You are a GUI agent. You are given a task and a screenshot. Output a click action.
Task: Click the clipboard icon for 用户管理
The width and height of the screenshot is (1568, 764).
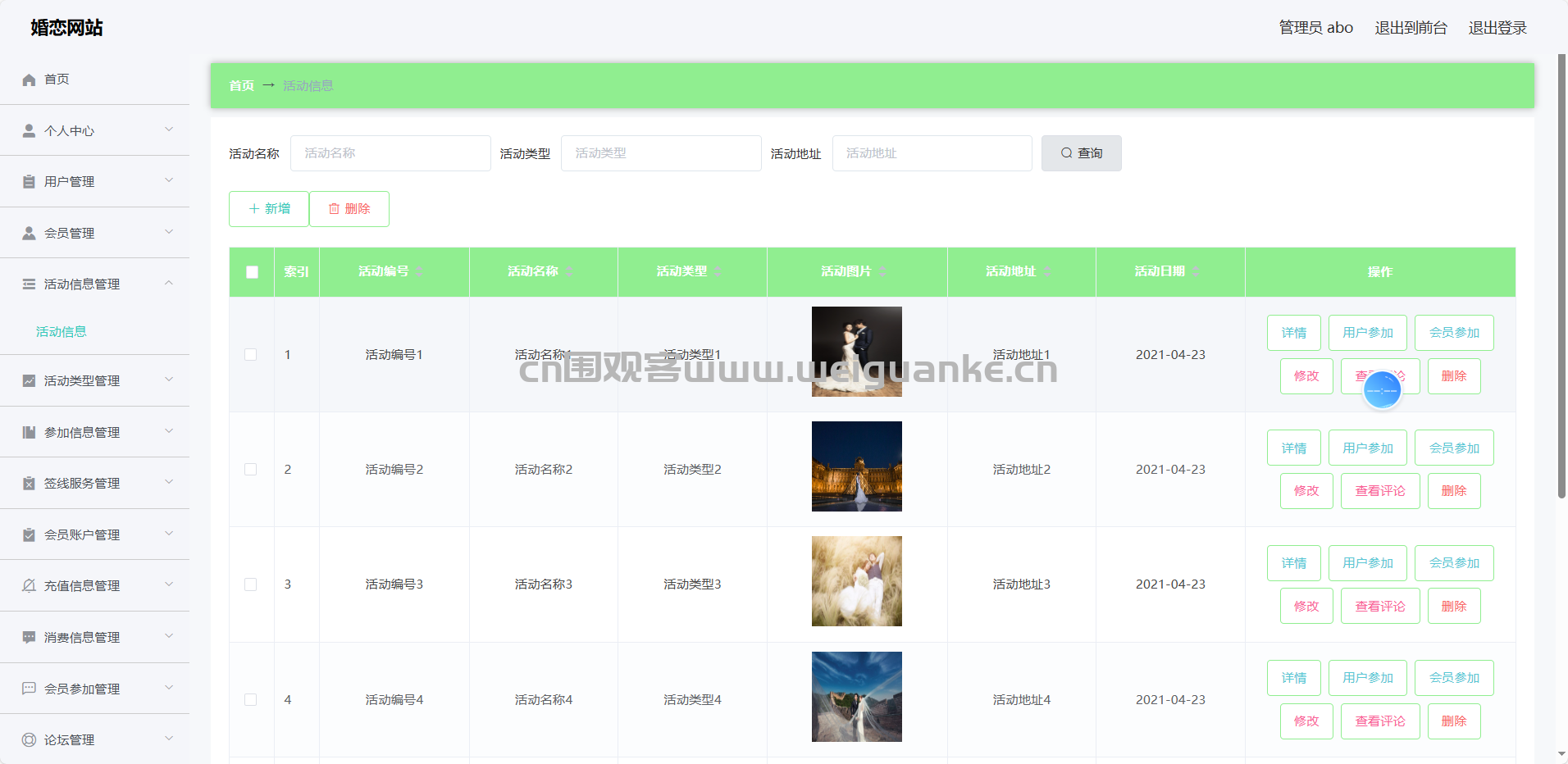[29, 182]
